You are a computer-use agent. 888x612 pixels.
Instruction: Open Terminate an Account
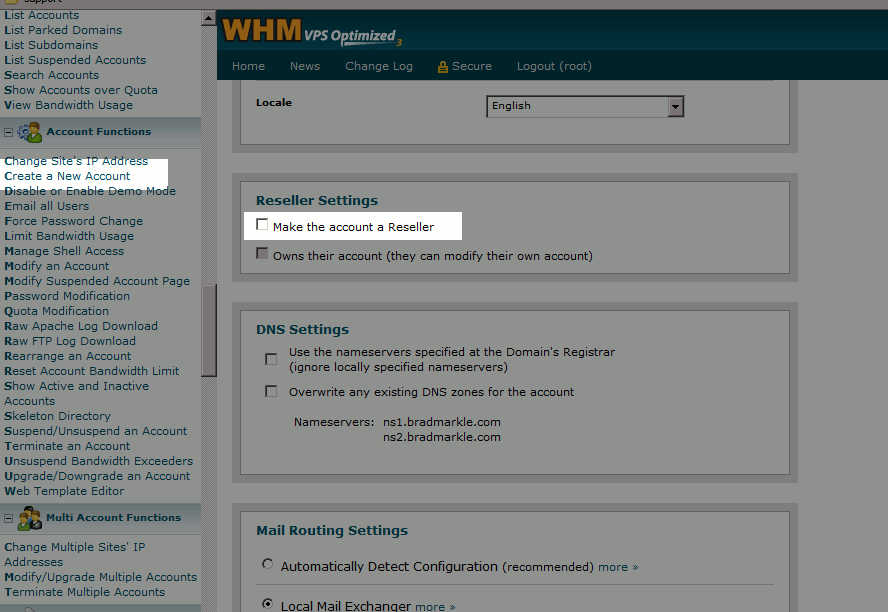67,446
